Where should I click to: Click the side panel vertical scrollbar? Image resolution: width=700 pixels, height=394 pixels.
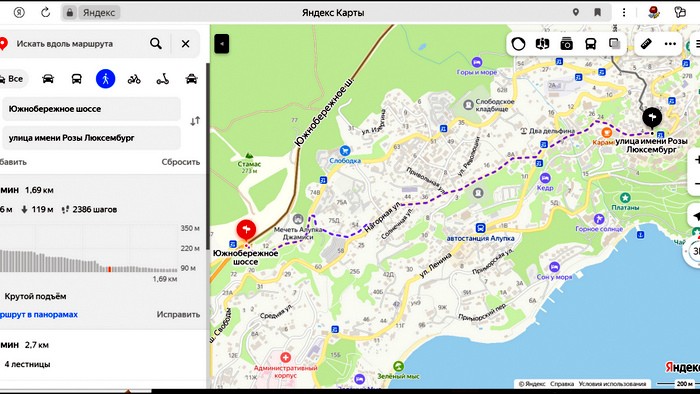tap(208, 156)
